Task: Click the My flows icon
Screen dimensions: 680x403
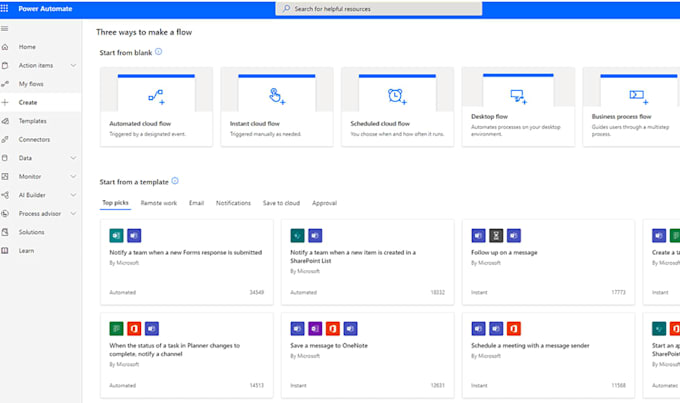Action: (x=5, y=84)
